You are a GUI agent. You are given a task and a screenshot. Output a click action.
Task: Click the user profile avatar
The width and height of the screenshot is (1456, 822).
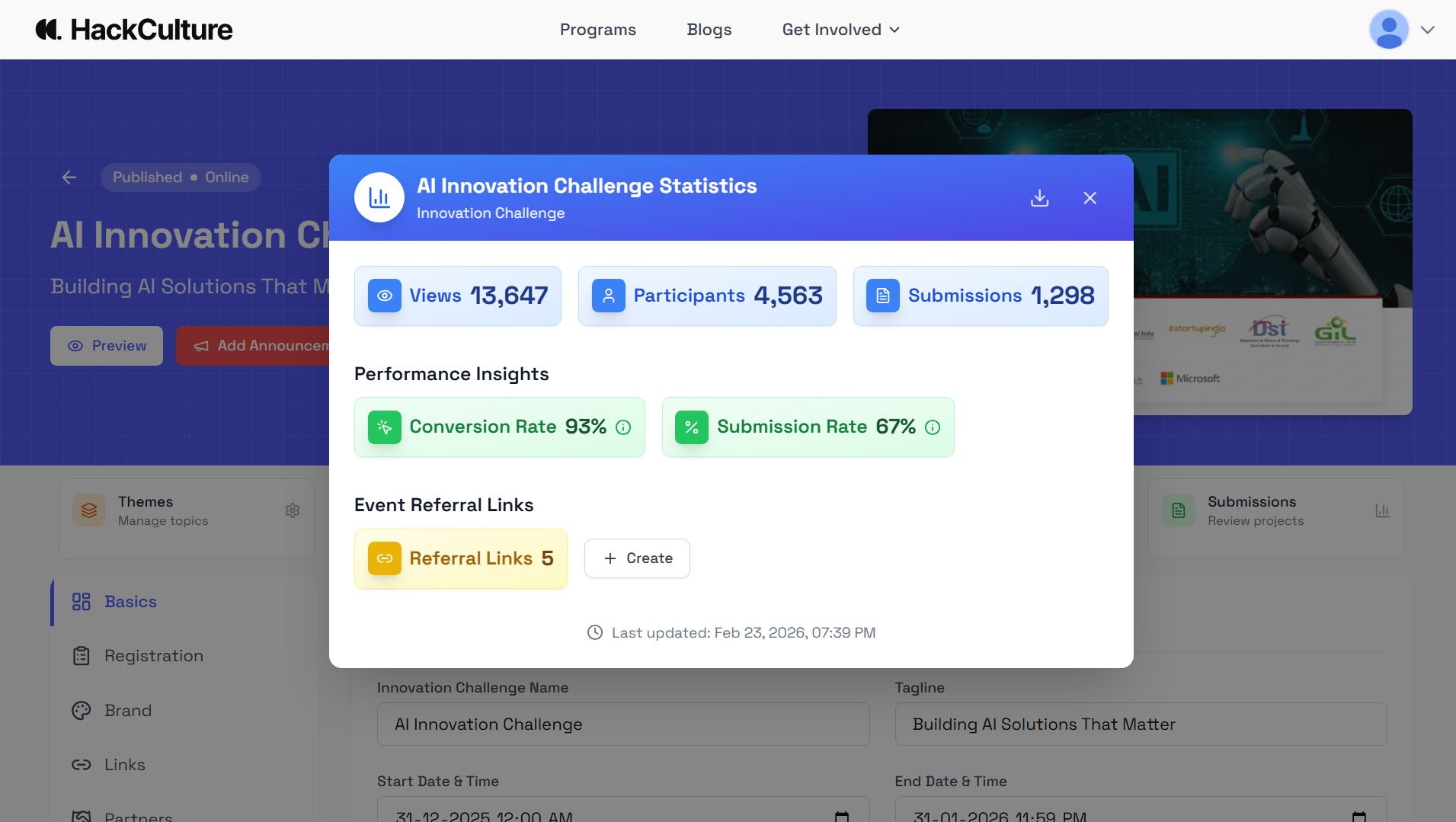[1388, 30]
